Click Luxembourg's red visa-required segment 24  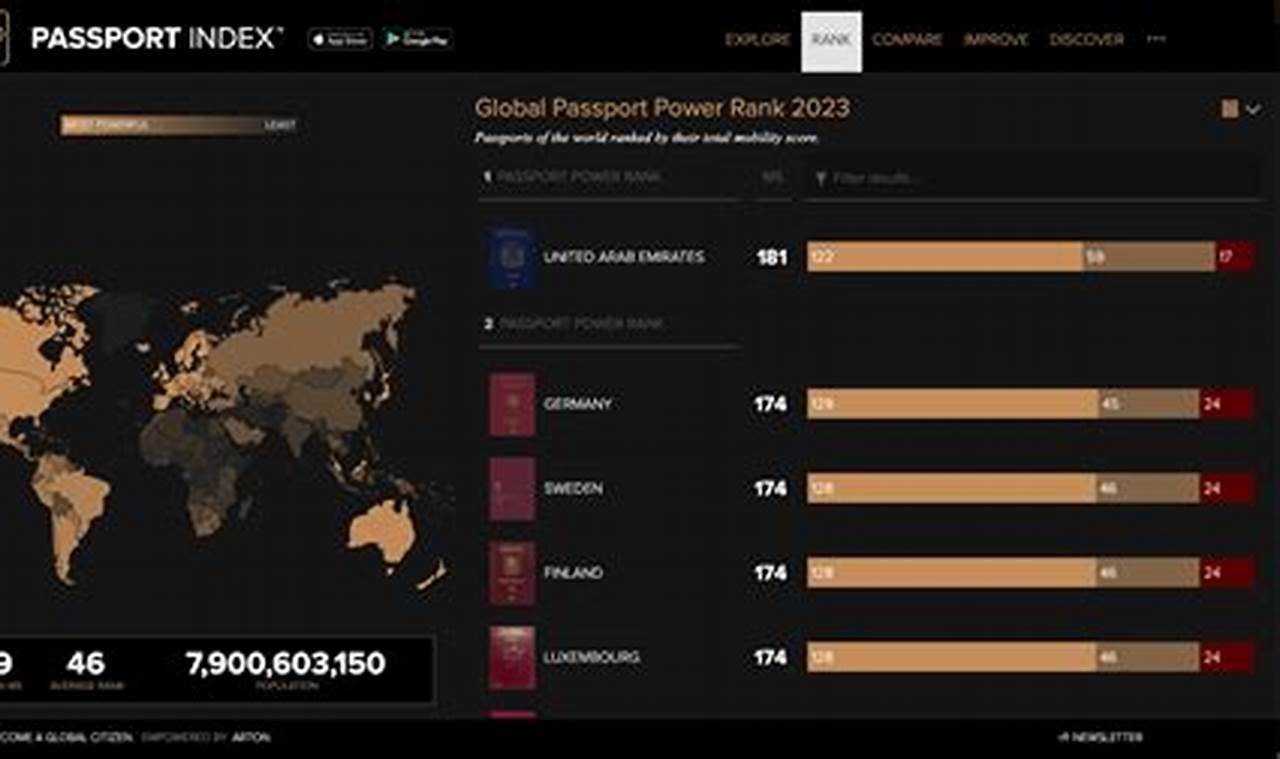click(1227, 658)
